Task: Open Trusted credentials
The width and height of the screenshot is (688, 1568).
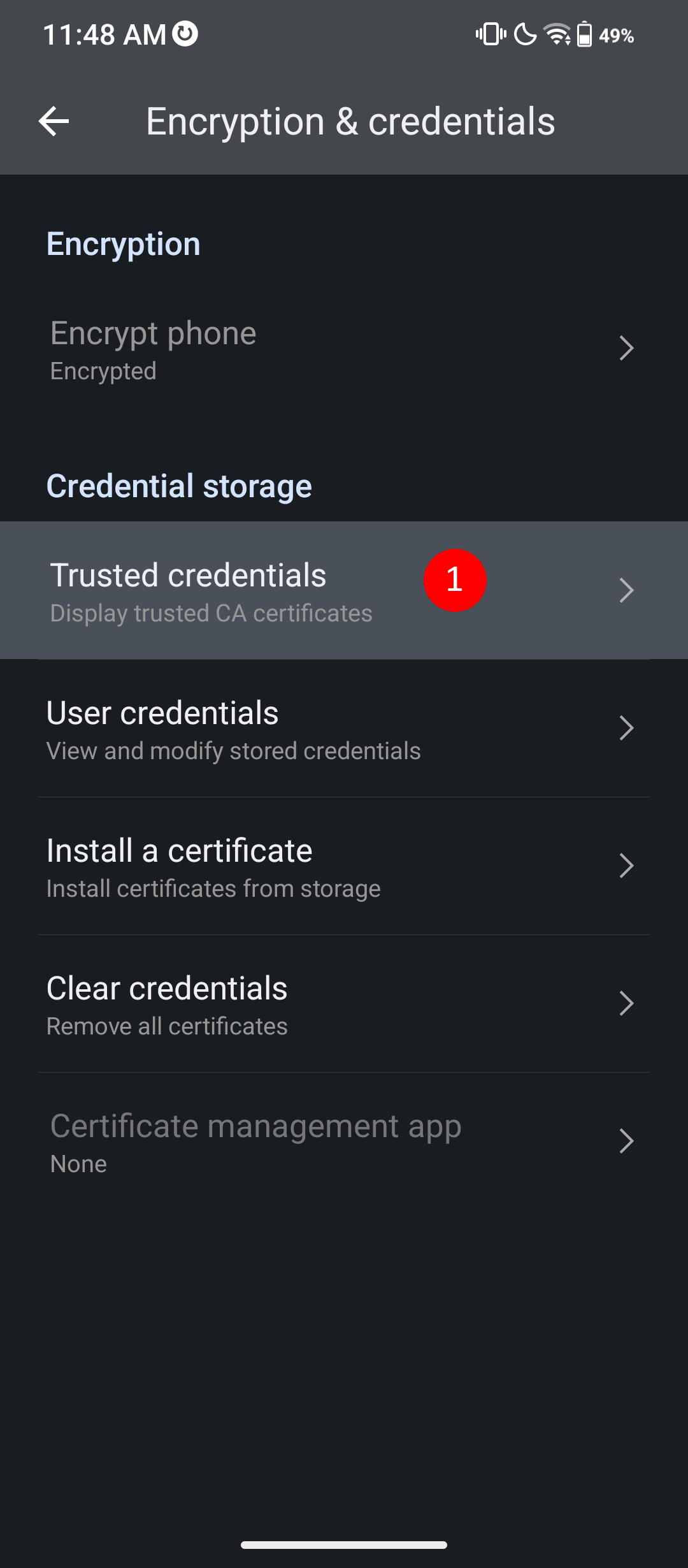Action: [x=344, y=590]
